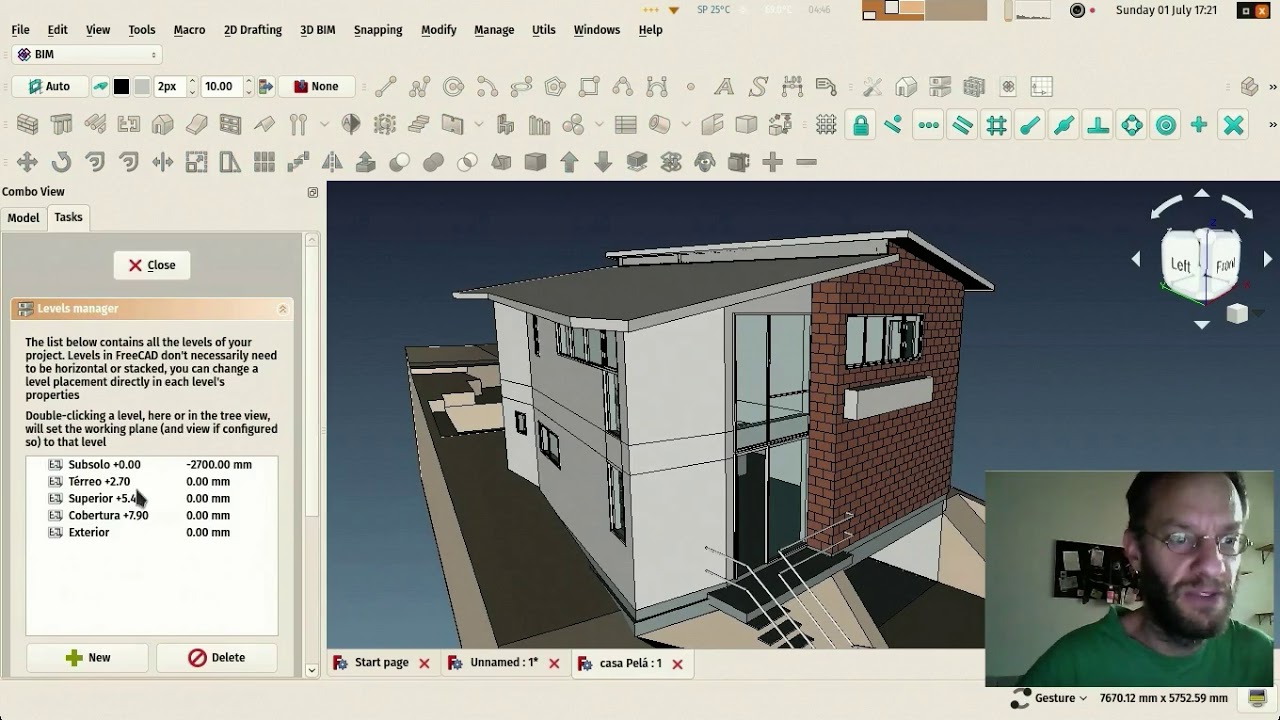Toggle snap to perpendicular
This screenshot has width=1280, height=720.
coord(1098,125)
